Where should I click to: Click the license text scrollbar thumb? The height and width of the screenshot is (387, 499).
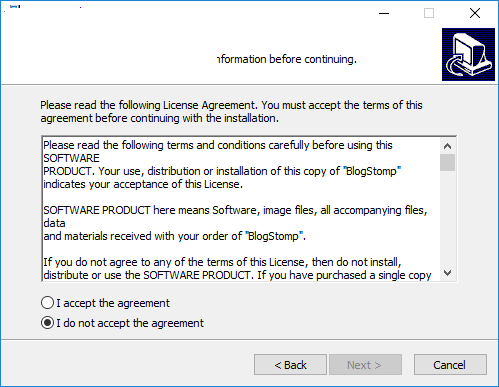pyautogui.click(x=447, y=162)
